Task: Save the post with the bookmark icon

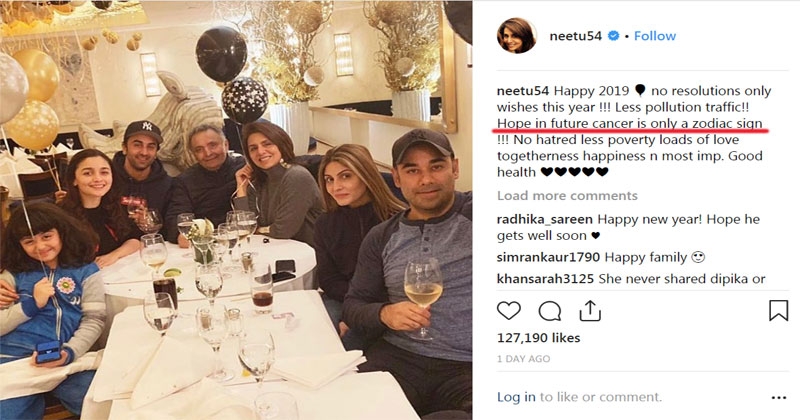Action: point(778,311)
